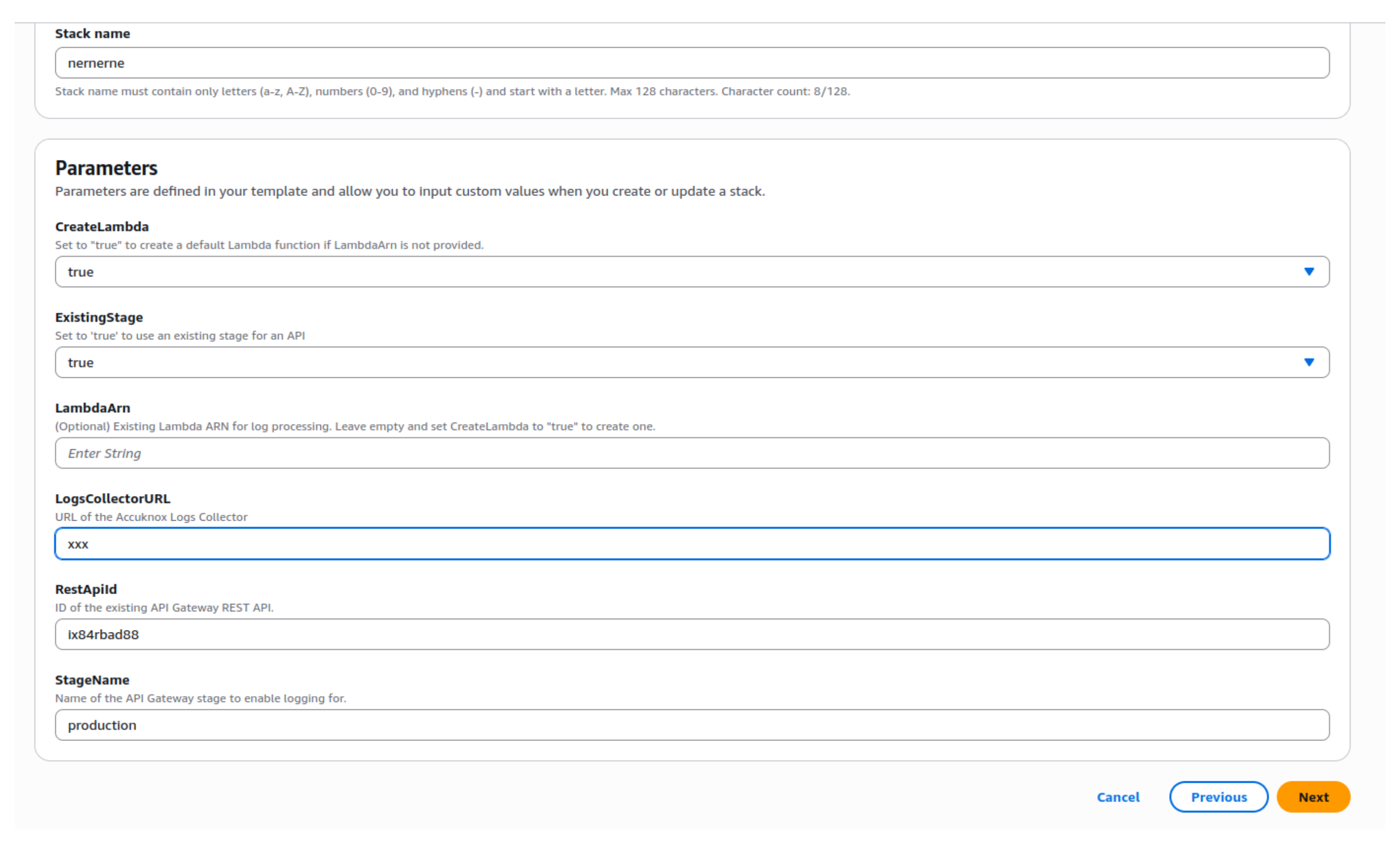Open the CreateLambda select box showing true
This screenshot has height=844, width=1400.
(x=682, y=272)
